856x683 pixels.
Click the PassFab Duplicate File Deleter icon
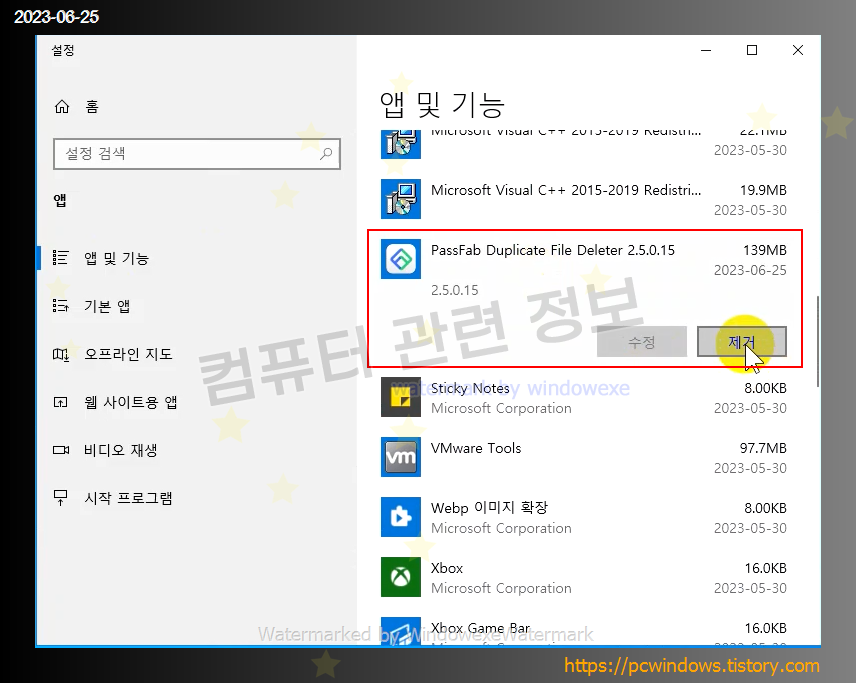[x=401, y=259]
